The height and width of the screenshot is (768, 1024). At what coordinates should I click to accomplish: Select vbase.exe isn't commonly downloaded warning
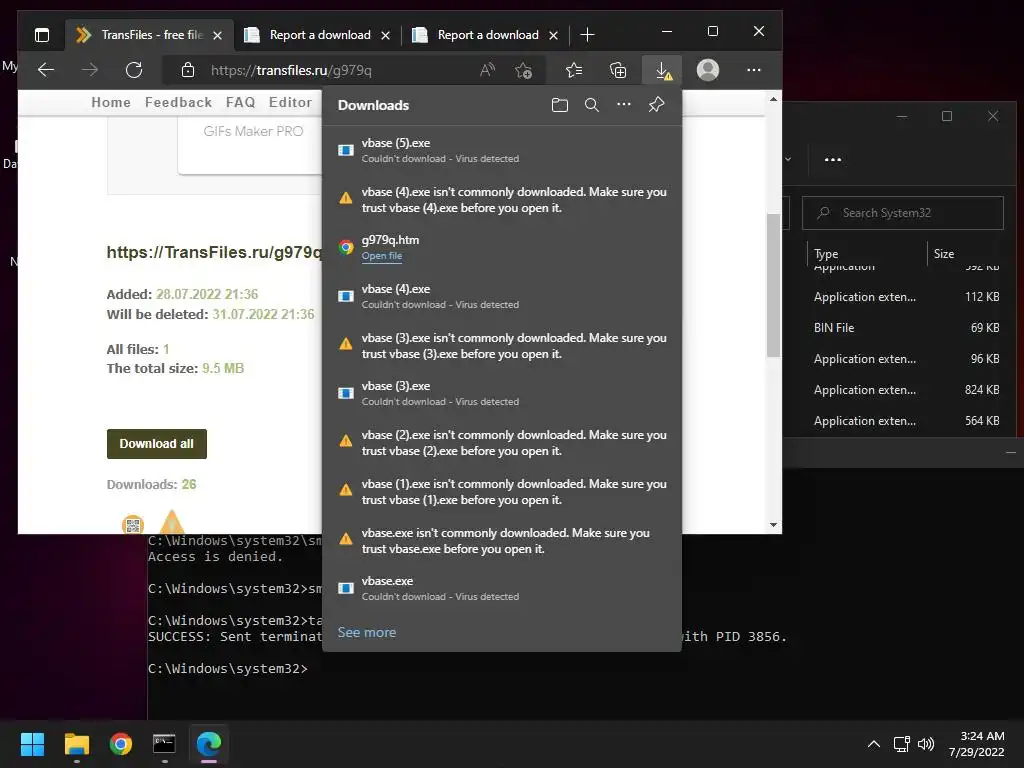click(502, 540)
